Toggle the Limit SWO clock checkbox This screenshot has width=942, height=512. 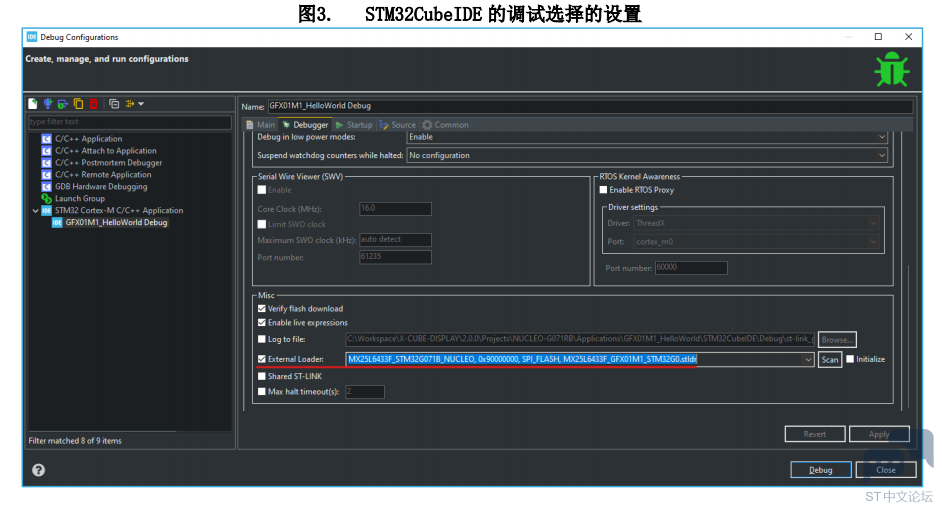(262, 224)
